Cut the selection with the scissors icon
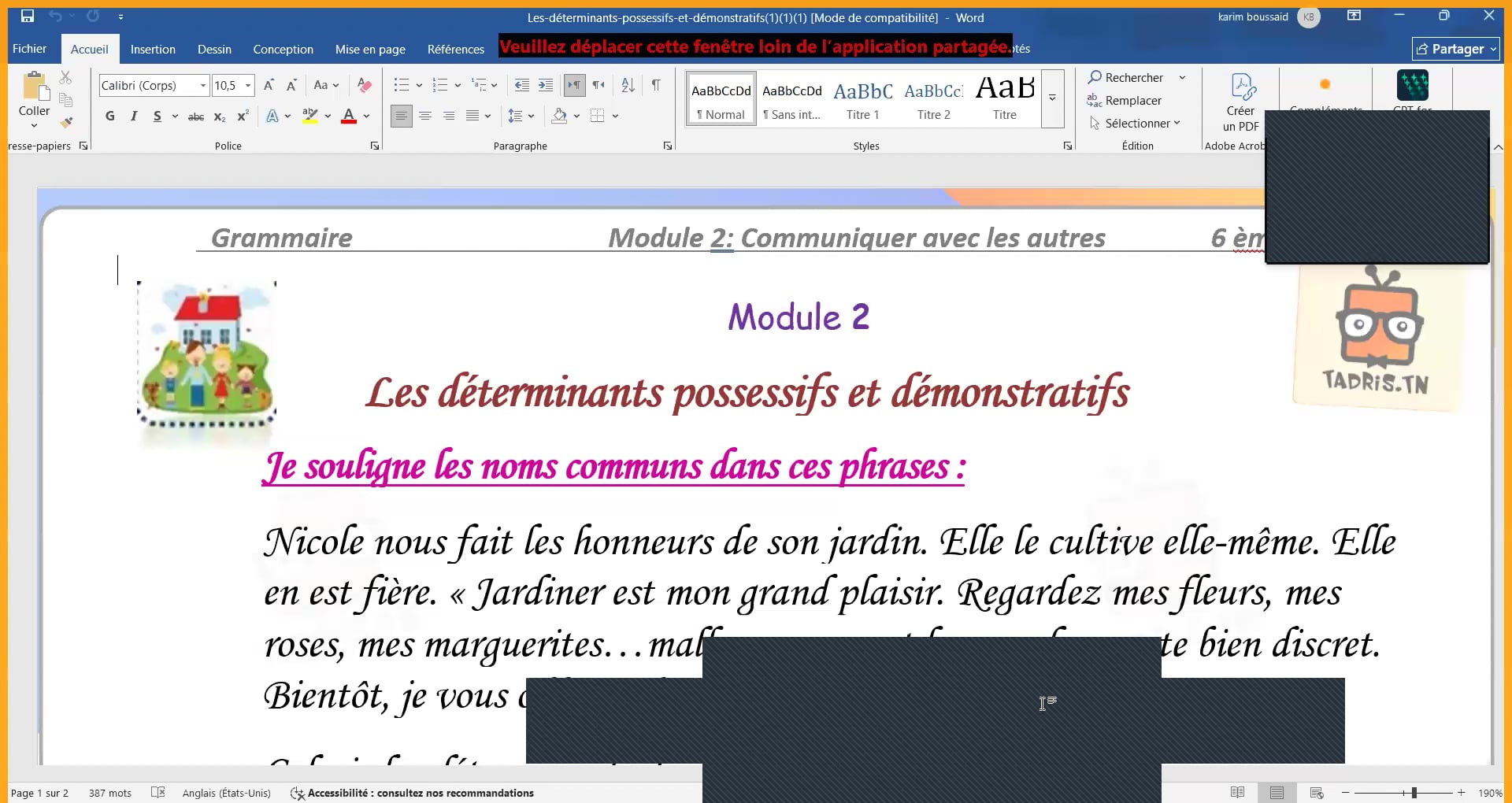Viewport: 1512px width, 803px height. 65,77
